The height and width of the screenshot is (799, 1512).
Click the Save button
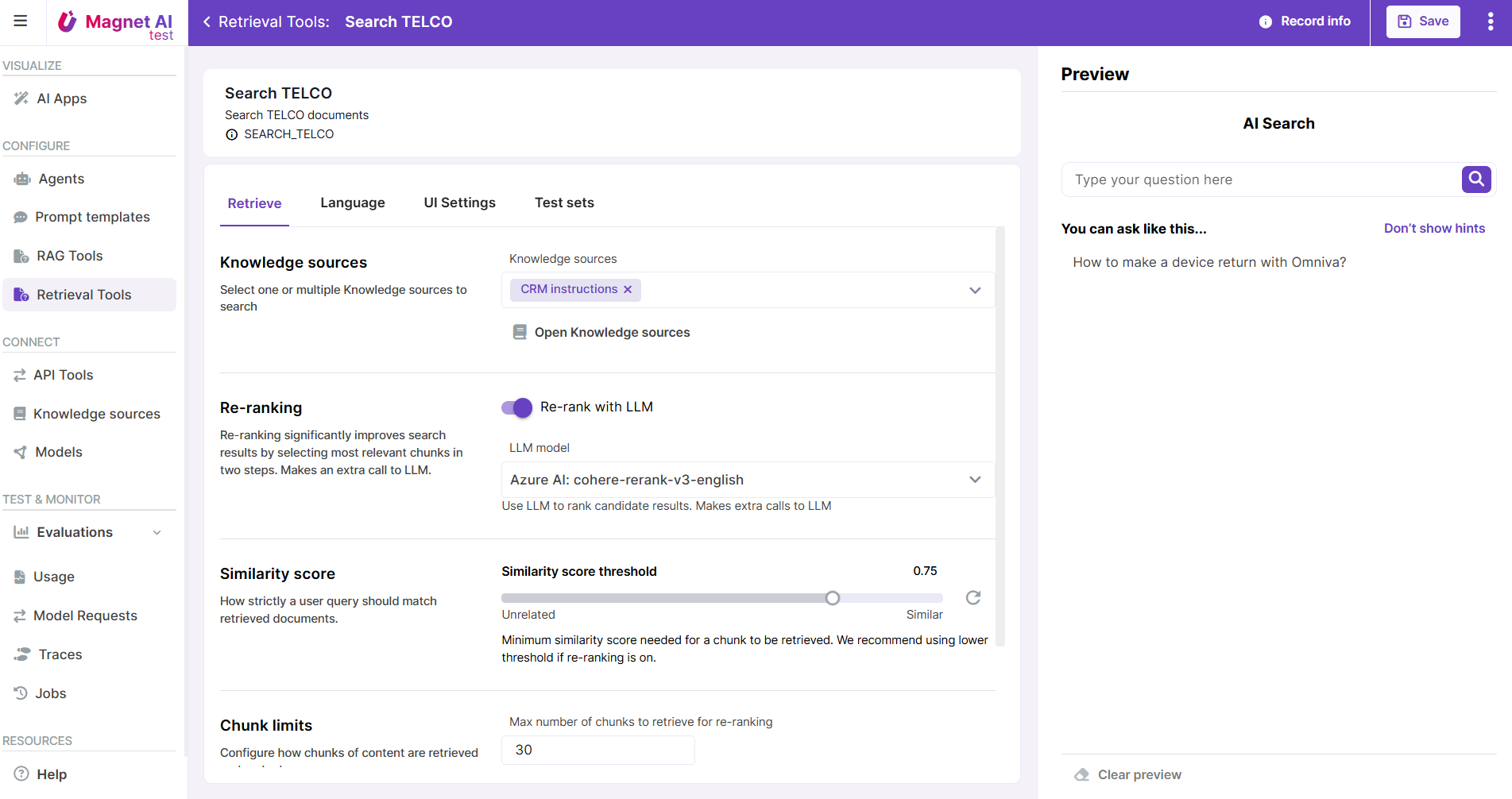[1422, 21]
